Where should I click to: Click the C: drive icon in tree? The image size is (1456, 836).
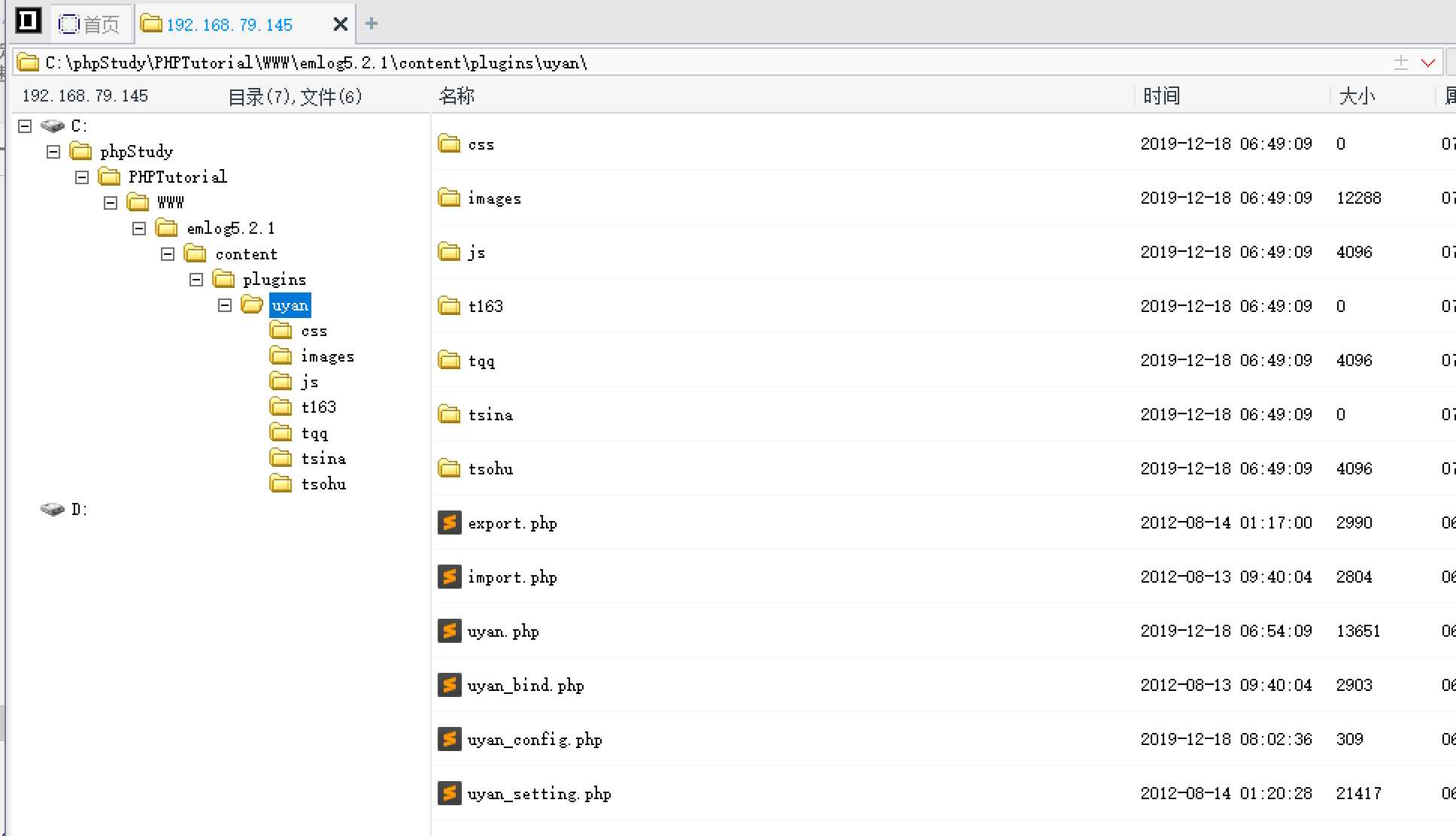tap(53, 126)
